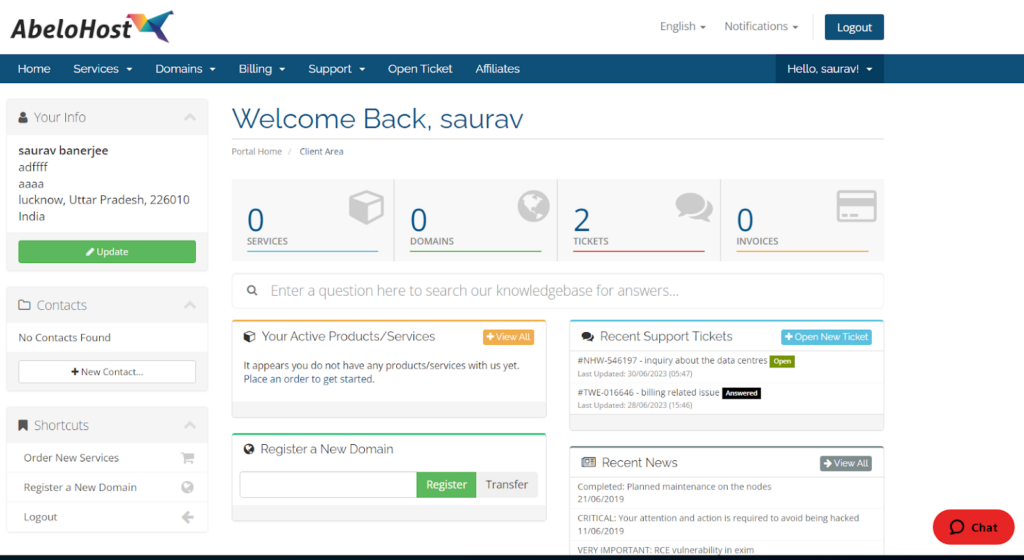The height and width of the screenshot is (560, 1024).
Task: Click the 0 Domains stat tile
Action: click(475, 220)
